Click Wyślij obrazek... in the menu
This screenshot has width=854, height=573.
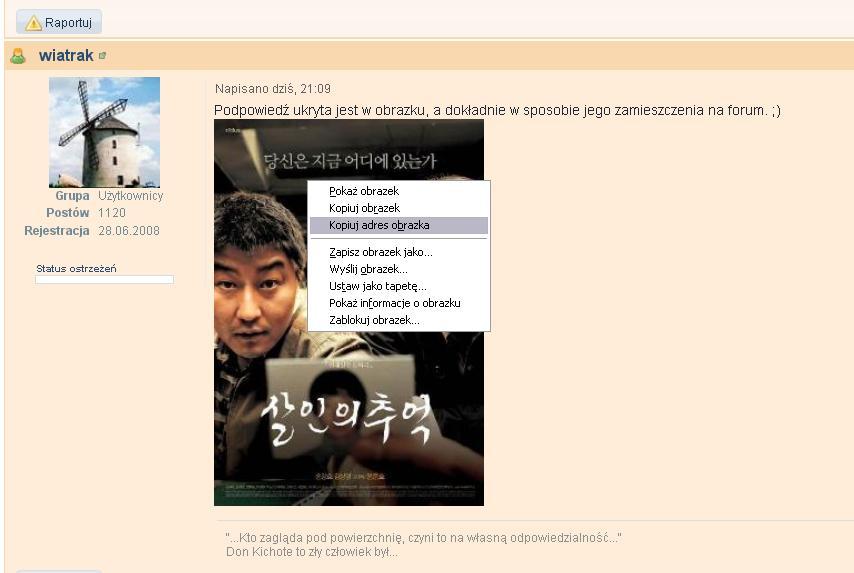399,269
